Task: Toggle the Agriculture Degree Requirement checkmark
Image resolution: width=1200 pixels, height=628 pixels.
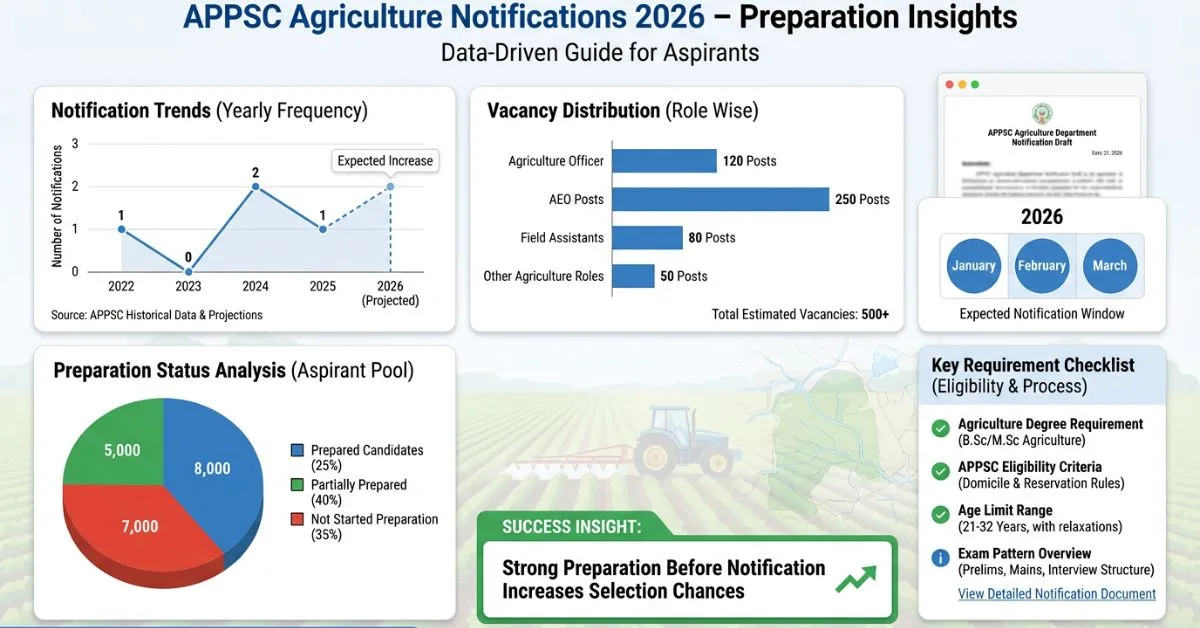Action: point(940,429)
